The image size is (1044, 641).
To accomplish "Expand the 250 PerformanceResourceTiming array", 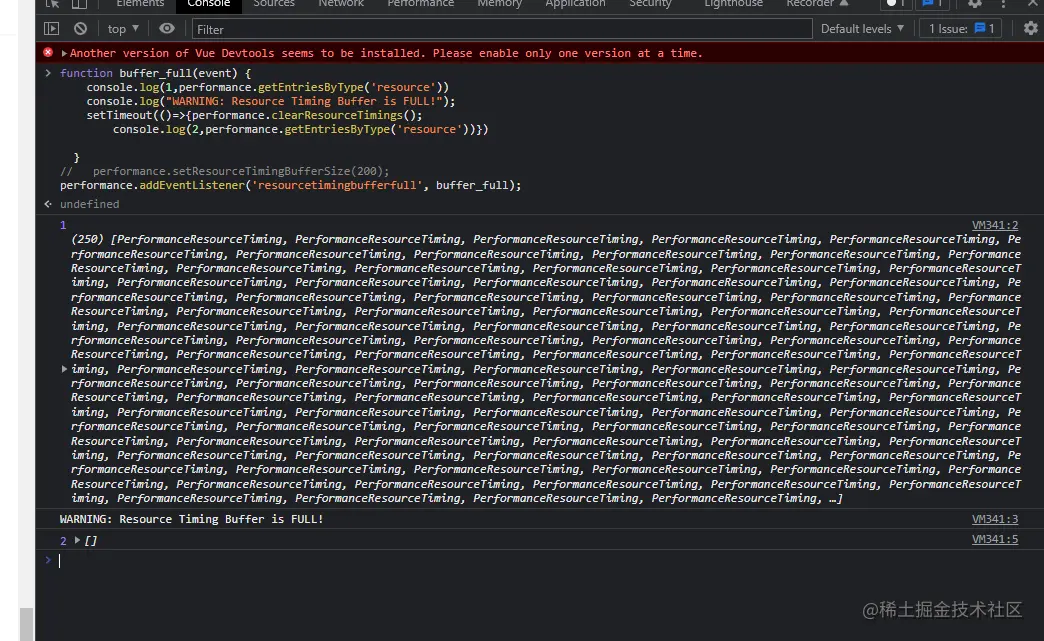I will pos(65,369).
